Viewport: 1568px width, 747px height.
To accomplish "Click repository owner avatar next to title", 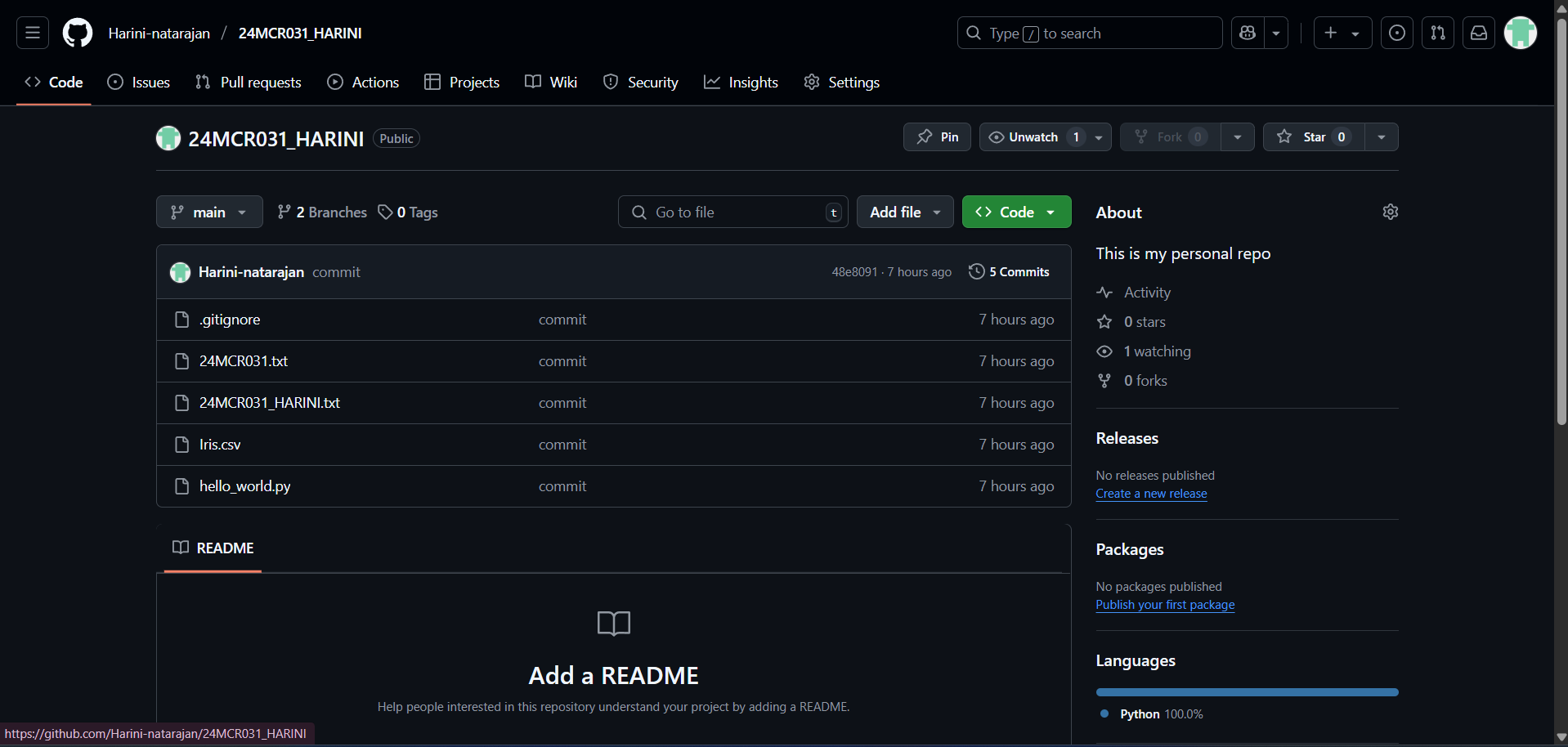I will pos(168,138).
